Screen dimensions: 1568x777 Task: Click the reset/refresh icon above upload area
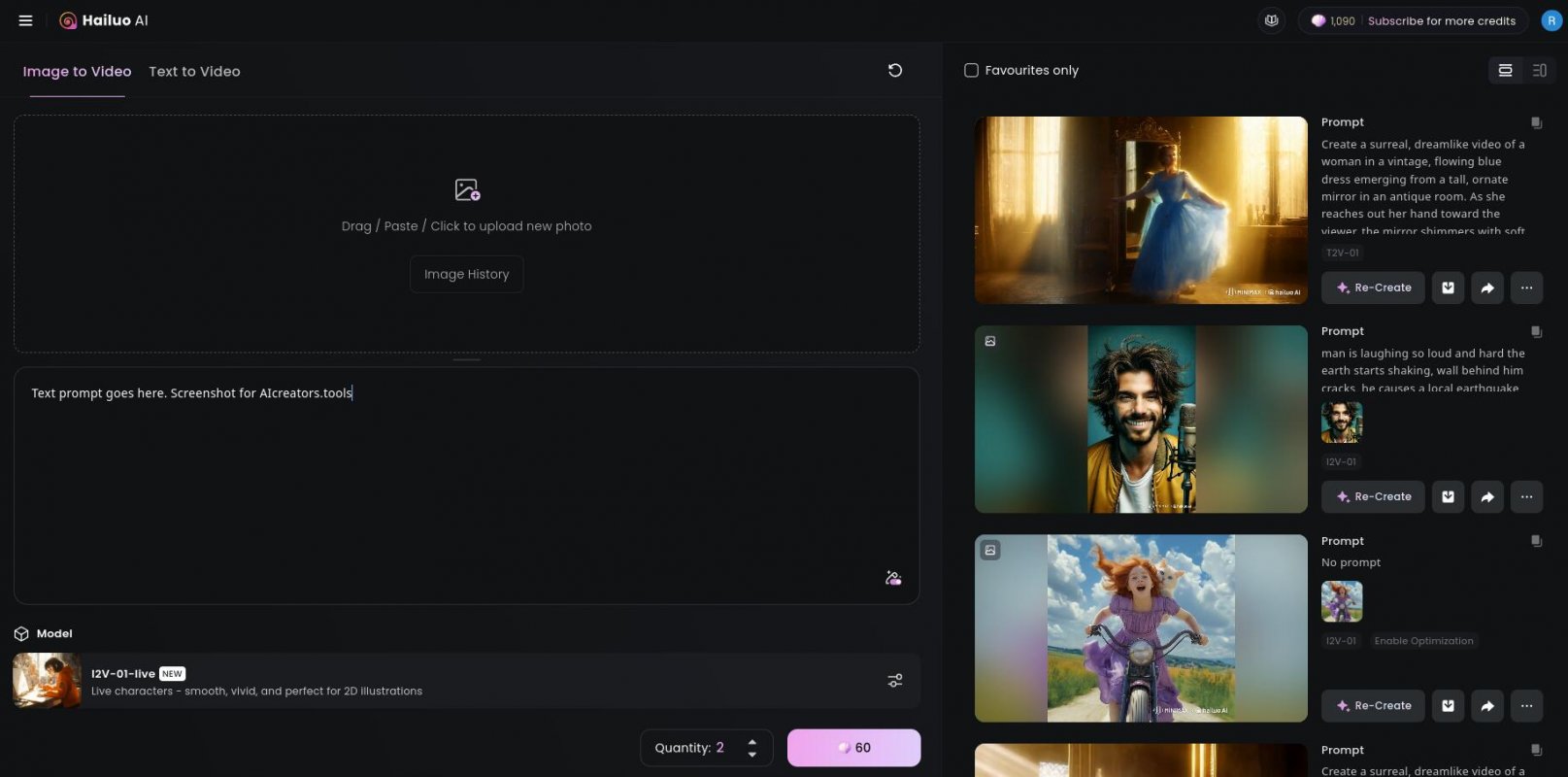tap(895, 70)
